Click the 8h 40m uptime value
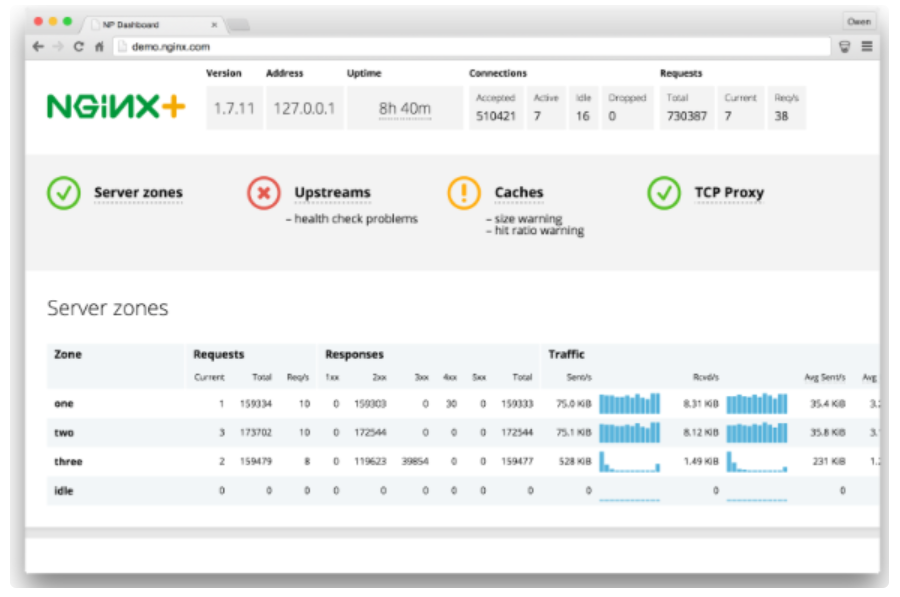The image size is (900, 597). (405, 108)
